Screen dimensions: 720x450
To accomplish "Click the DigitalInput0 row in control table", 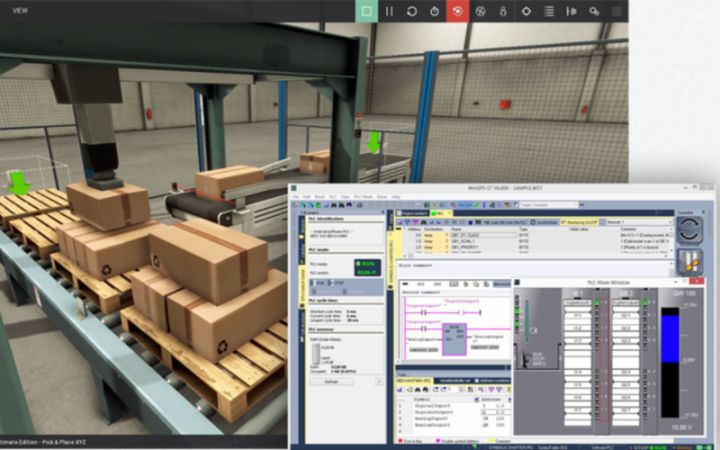I will pyautogui.click(x=452, y=406).
